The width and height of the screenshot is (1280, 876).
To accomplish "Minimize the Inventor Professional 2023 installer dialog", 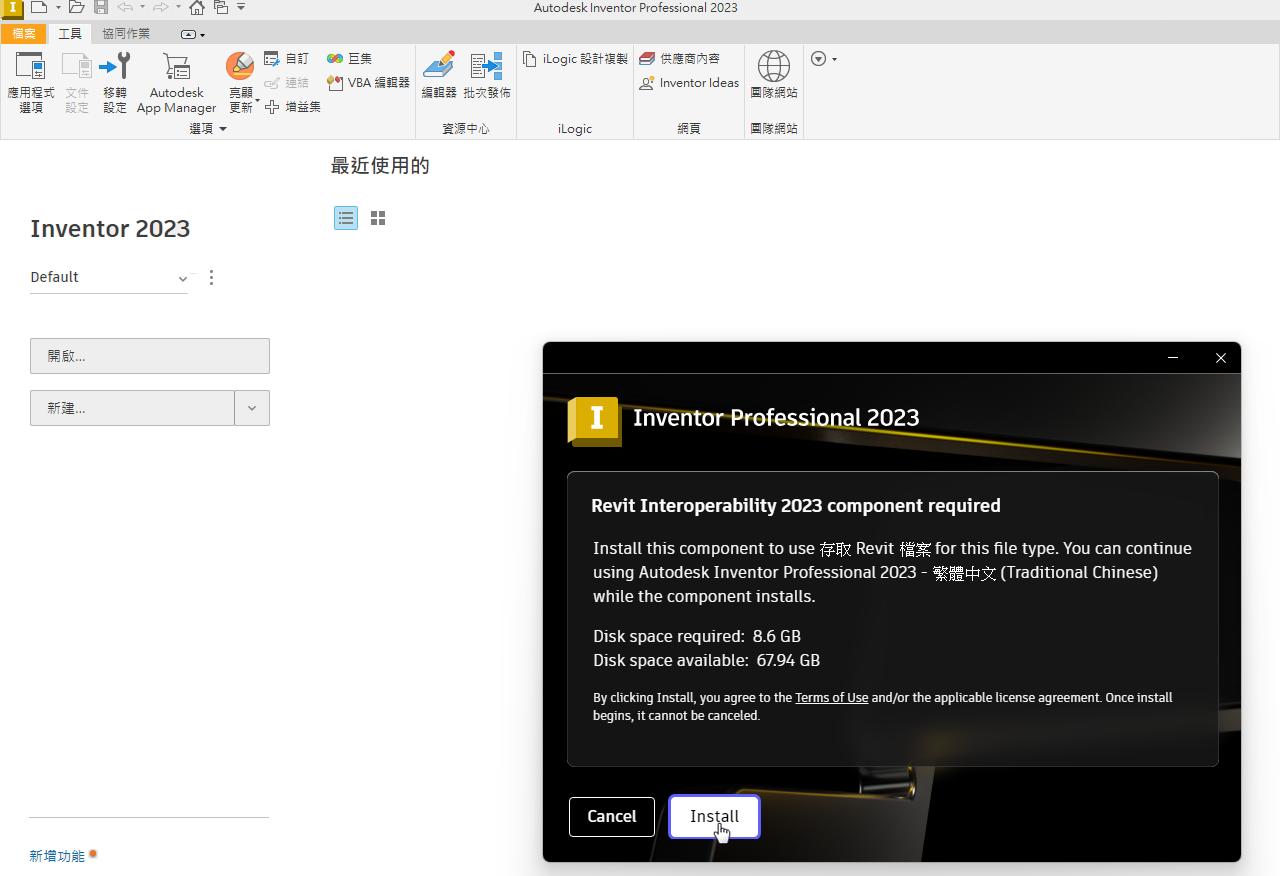I will point(1173,358).
